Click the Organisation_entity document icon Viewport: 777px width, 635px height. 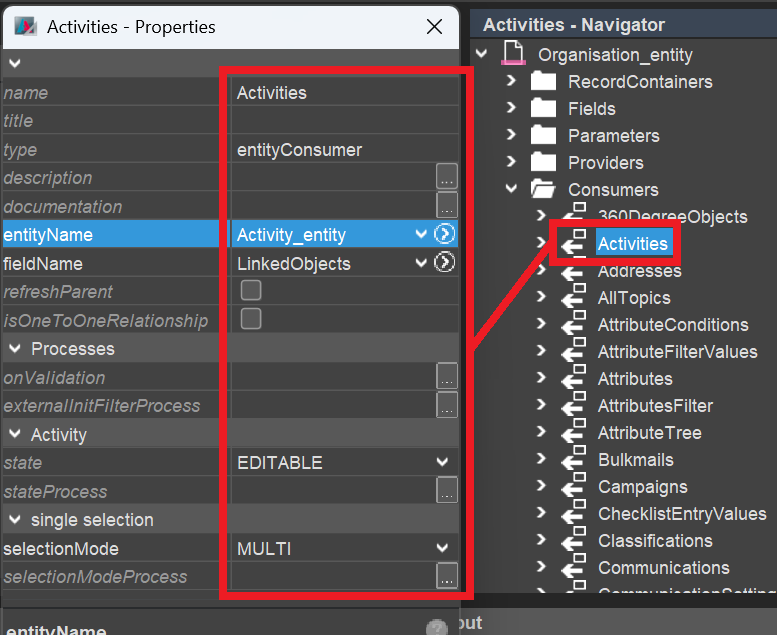(513, 54)
